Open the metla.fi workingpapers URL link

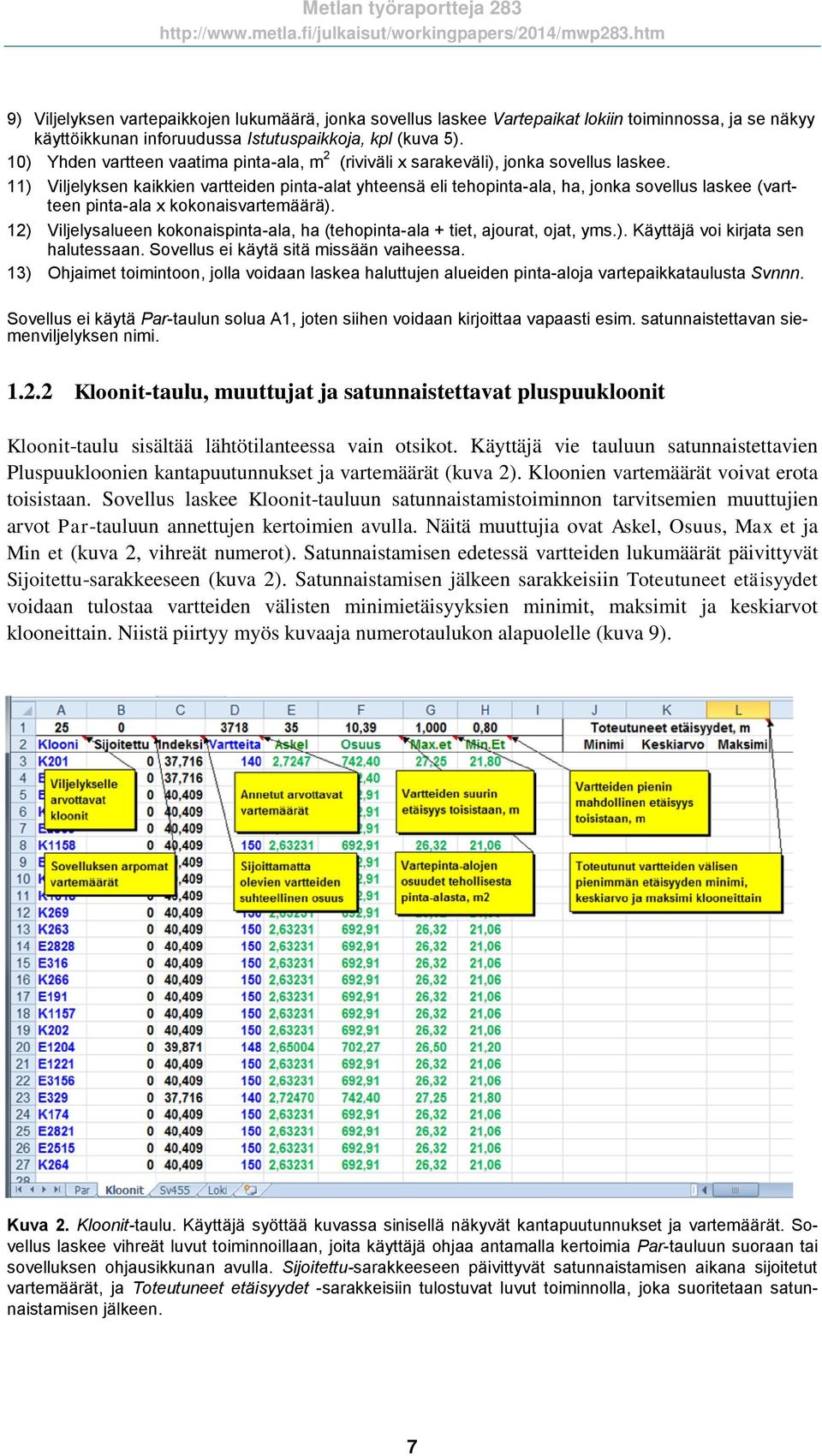[x=412, y=33]
